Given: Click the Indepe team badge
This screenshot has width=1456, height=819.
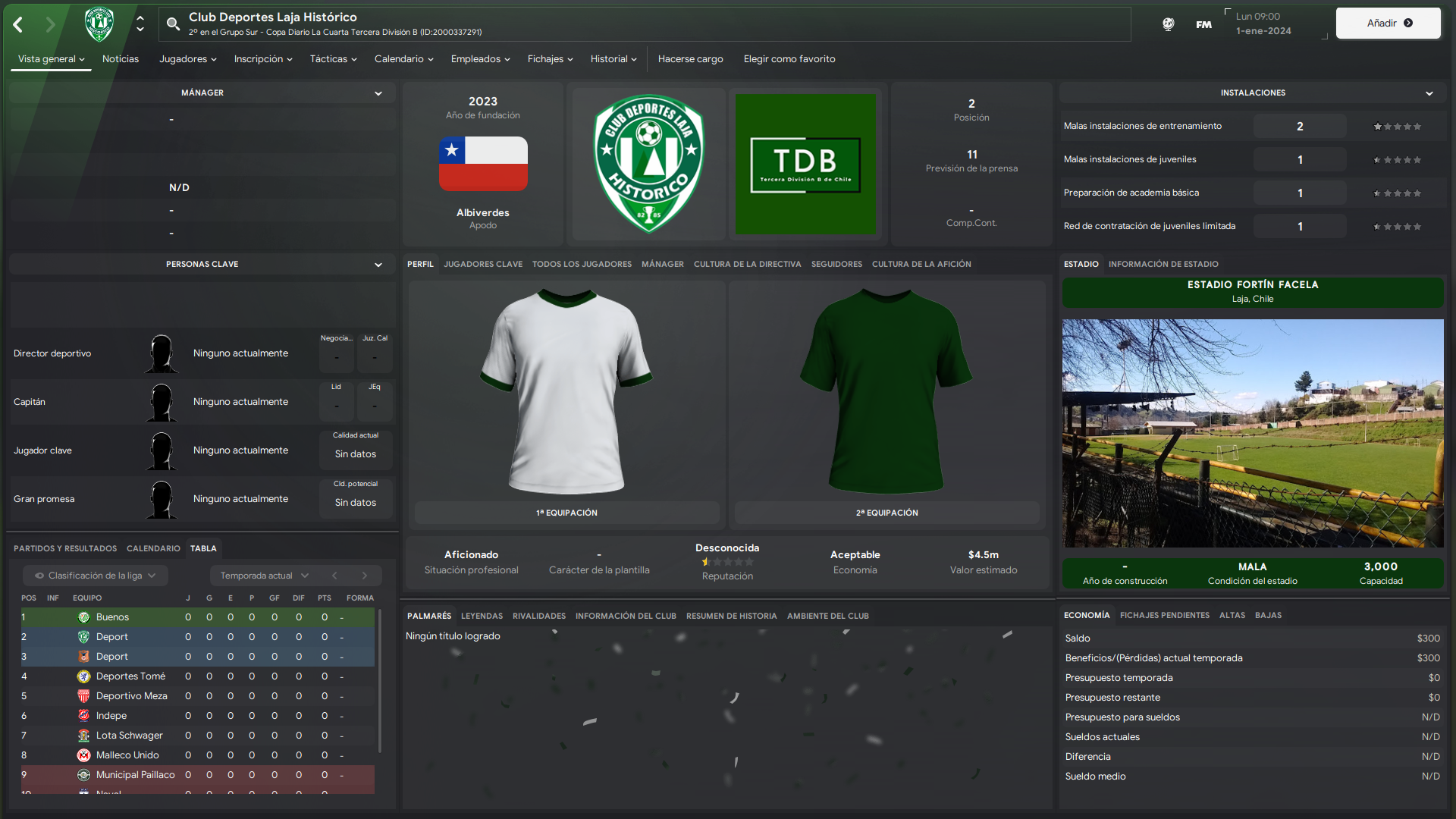Looking at the screenshot, I should point(83,716).
